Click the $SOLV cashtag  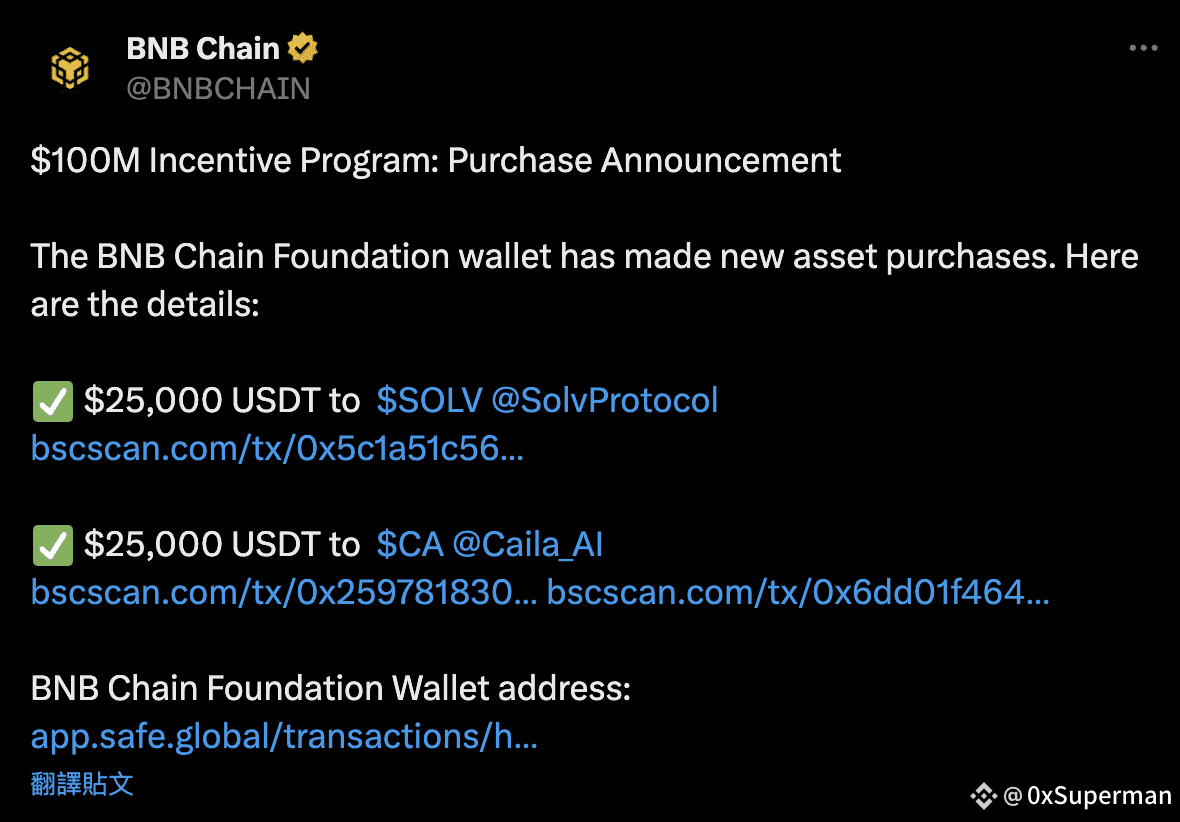click(x=429, y=400)
